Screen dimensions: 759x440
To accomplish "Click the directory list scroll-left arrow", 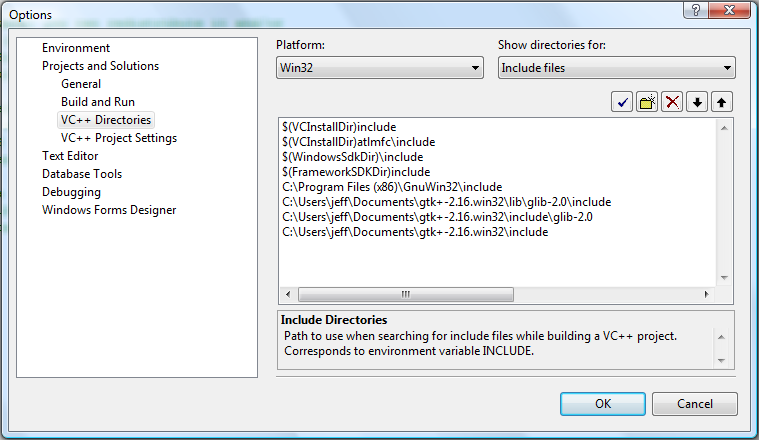I will (x=288, y=294).
